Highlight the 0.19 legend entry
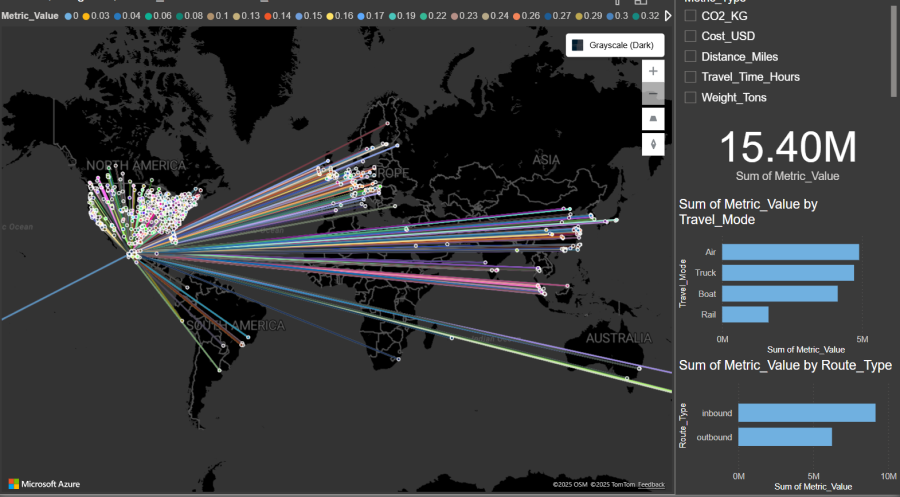This screenshot has width=900, height=497. pyautogui.click(x=402, y=16)
